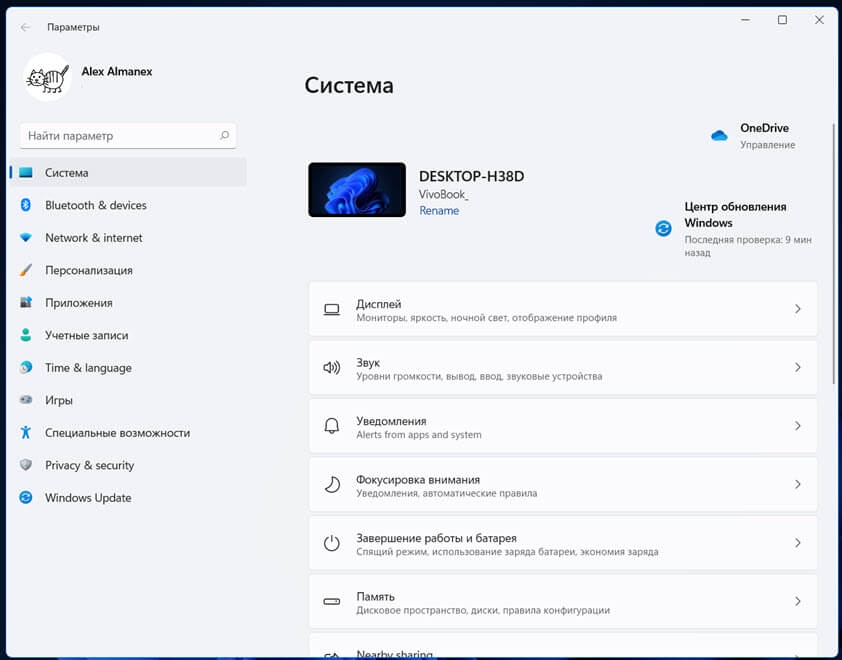Click the Память storage drive icon

(331, 601)
